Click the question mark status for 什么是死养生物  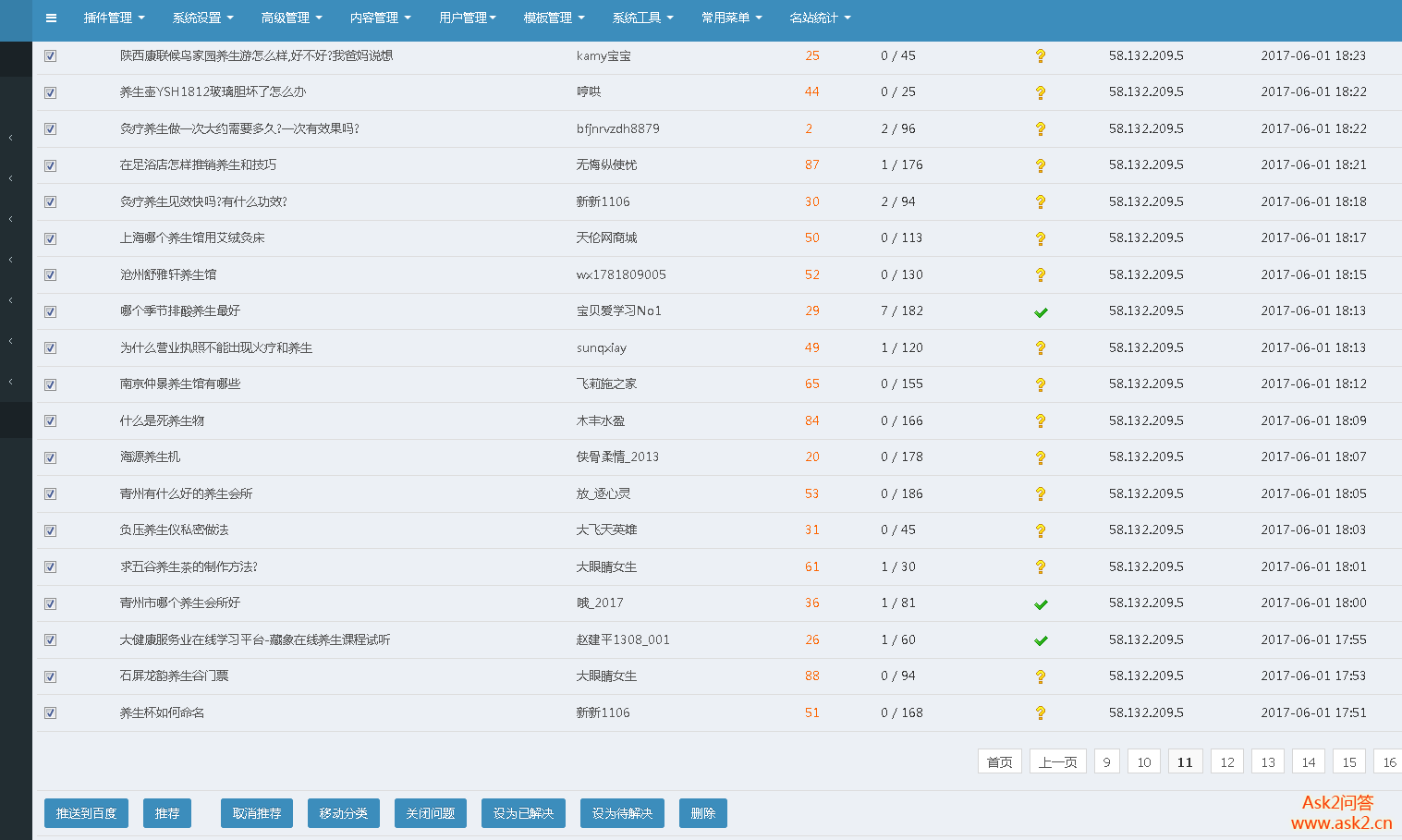tap(1041, 421)
